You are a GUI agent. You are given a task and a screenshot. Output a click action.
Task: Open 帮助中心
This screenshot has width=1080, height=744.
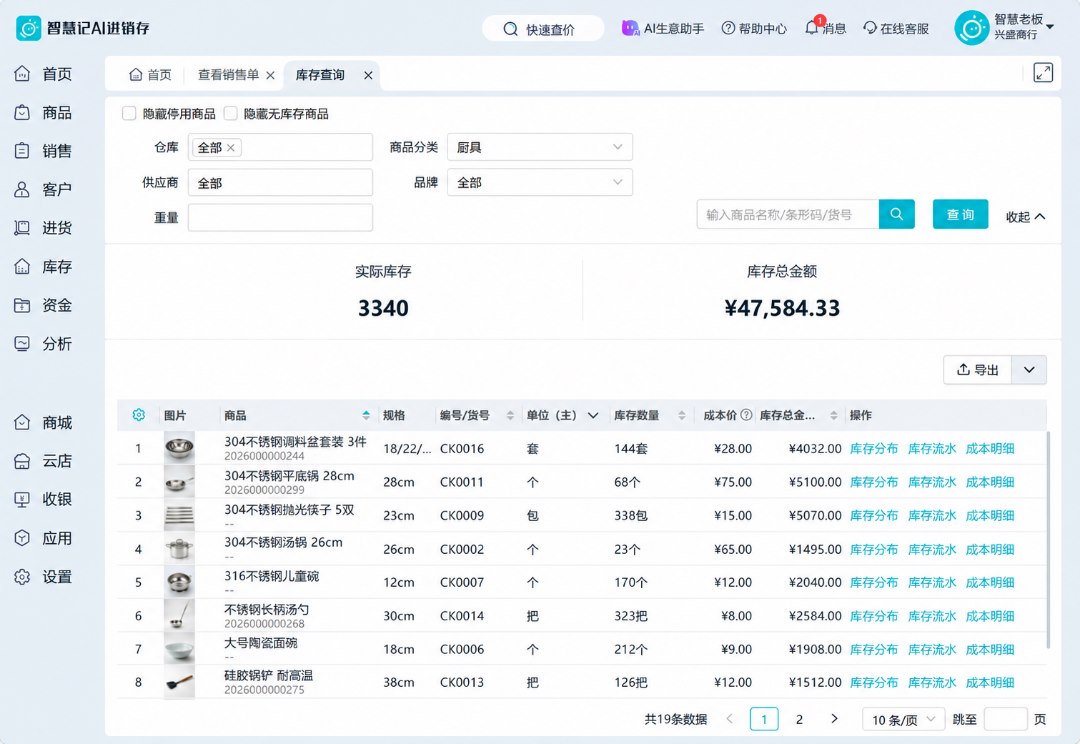coord(754,28)
